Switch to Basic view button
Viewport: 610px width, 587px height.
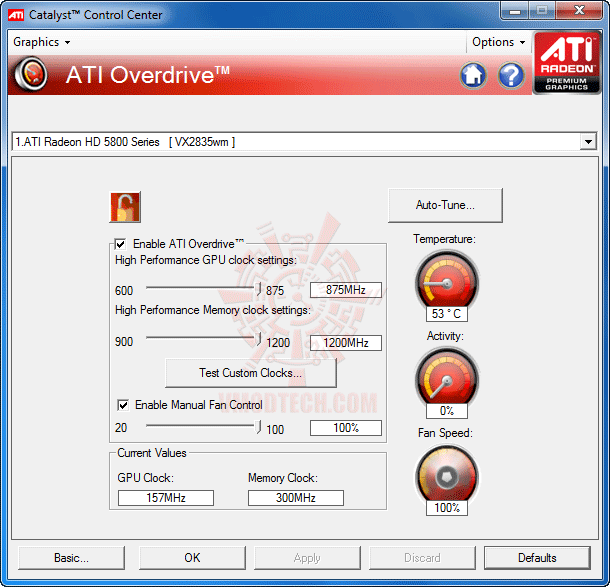click(72, 558)
